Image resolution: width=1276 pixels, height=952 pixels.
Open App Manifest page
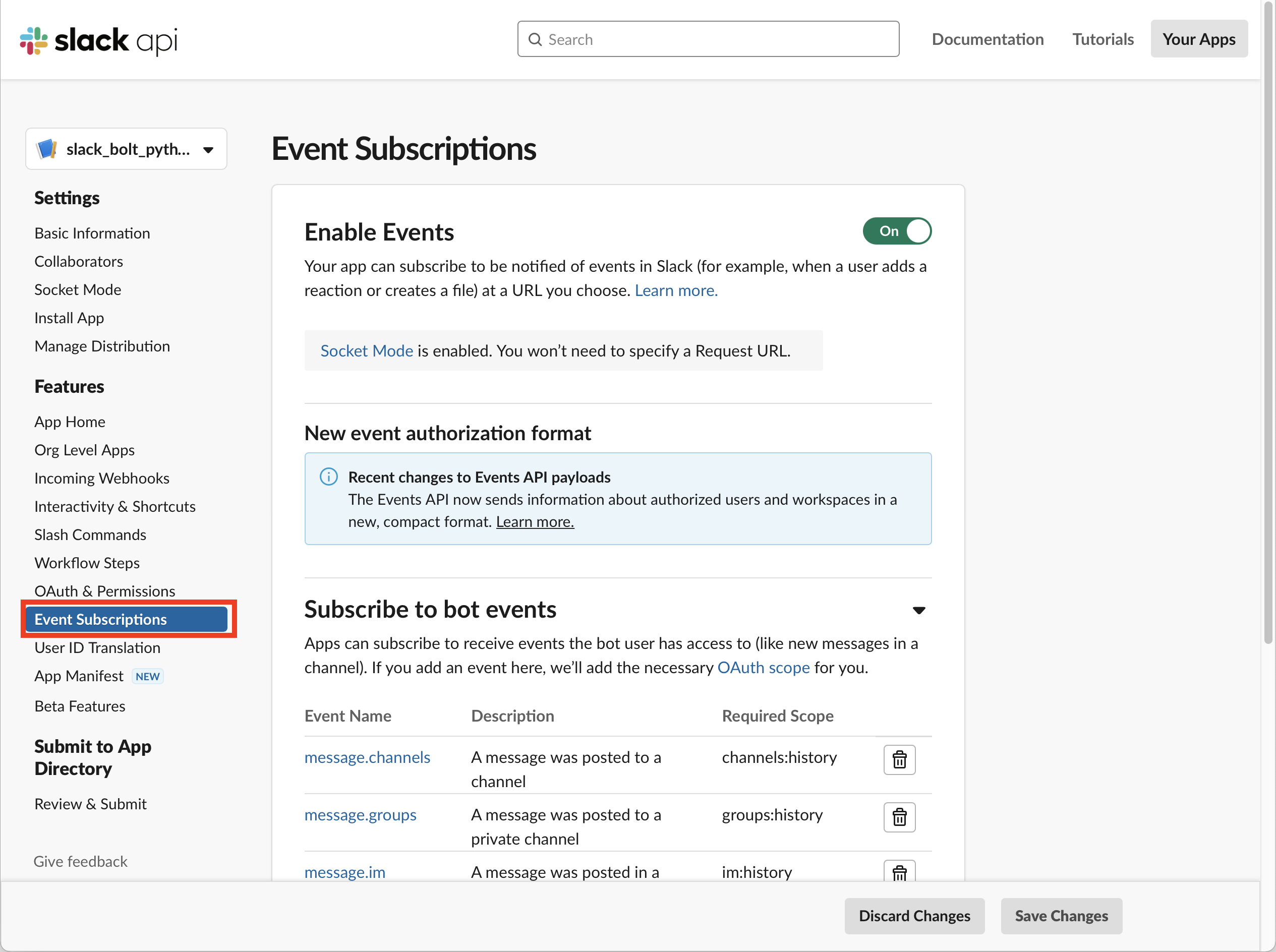click(x=79, y=677)
